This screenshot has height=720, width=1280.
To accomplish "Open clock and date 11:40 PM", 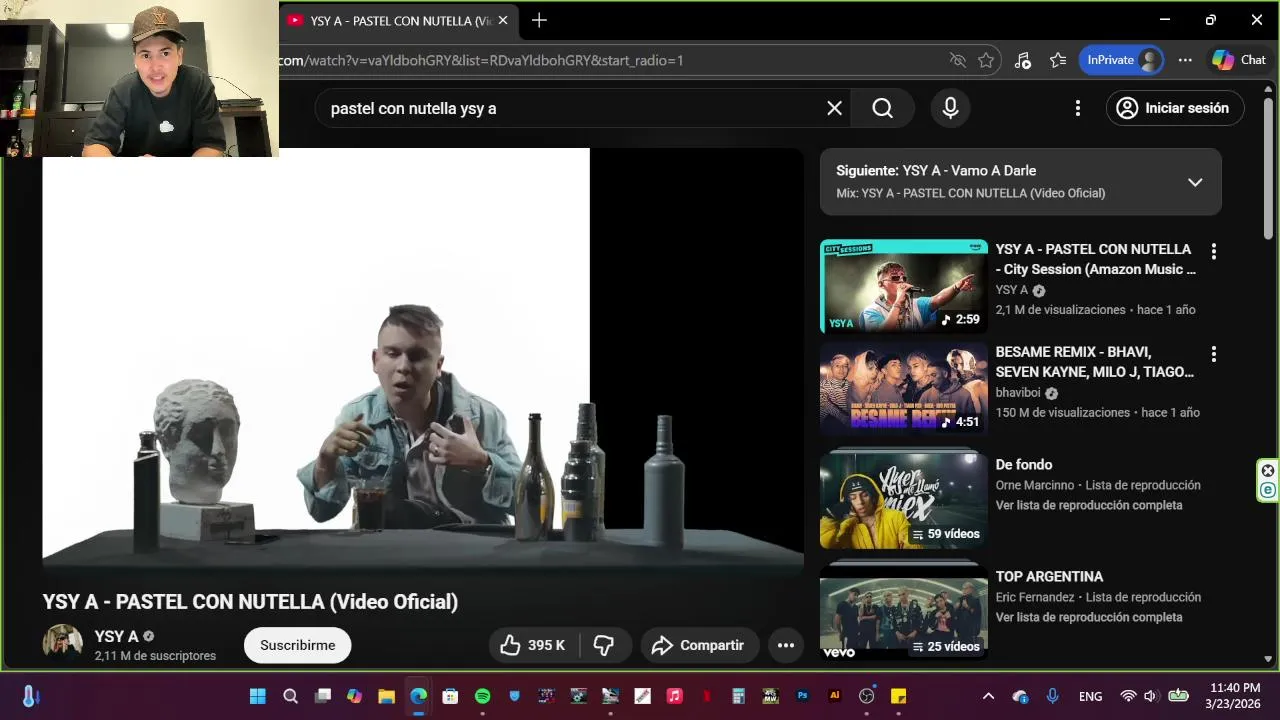I will [1235, 696].
